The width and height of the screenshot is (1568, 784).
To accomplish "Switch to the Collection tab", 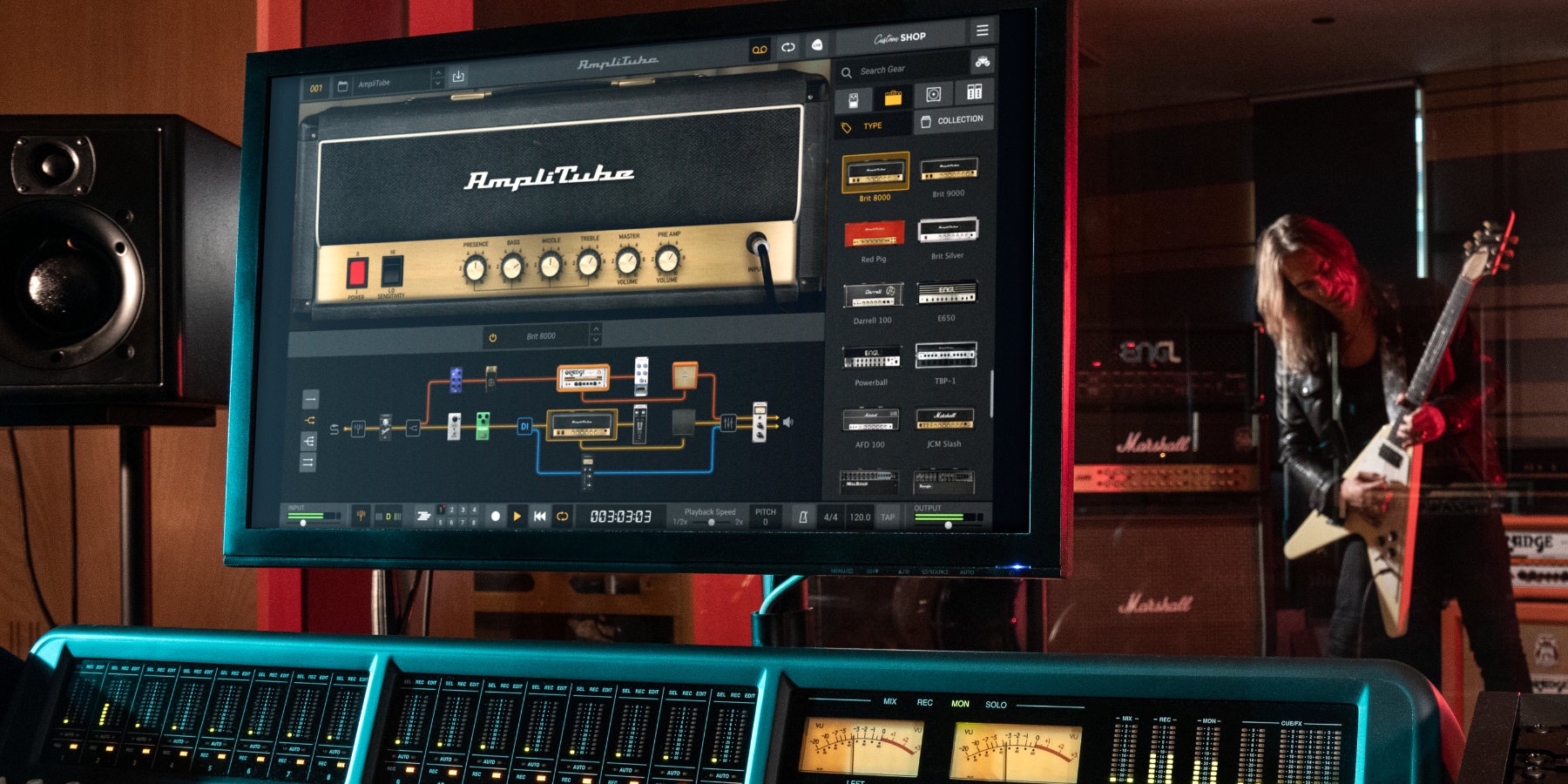I will [953, 120].
